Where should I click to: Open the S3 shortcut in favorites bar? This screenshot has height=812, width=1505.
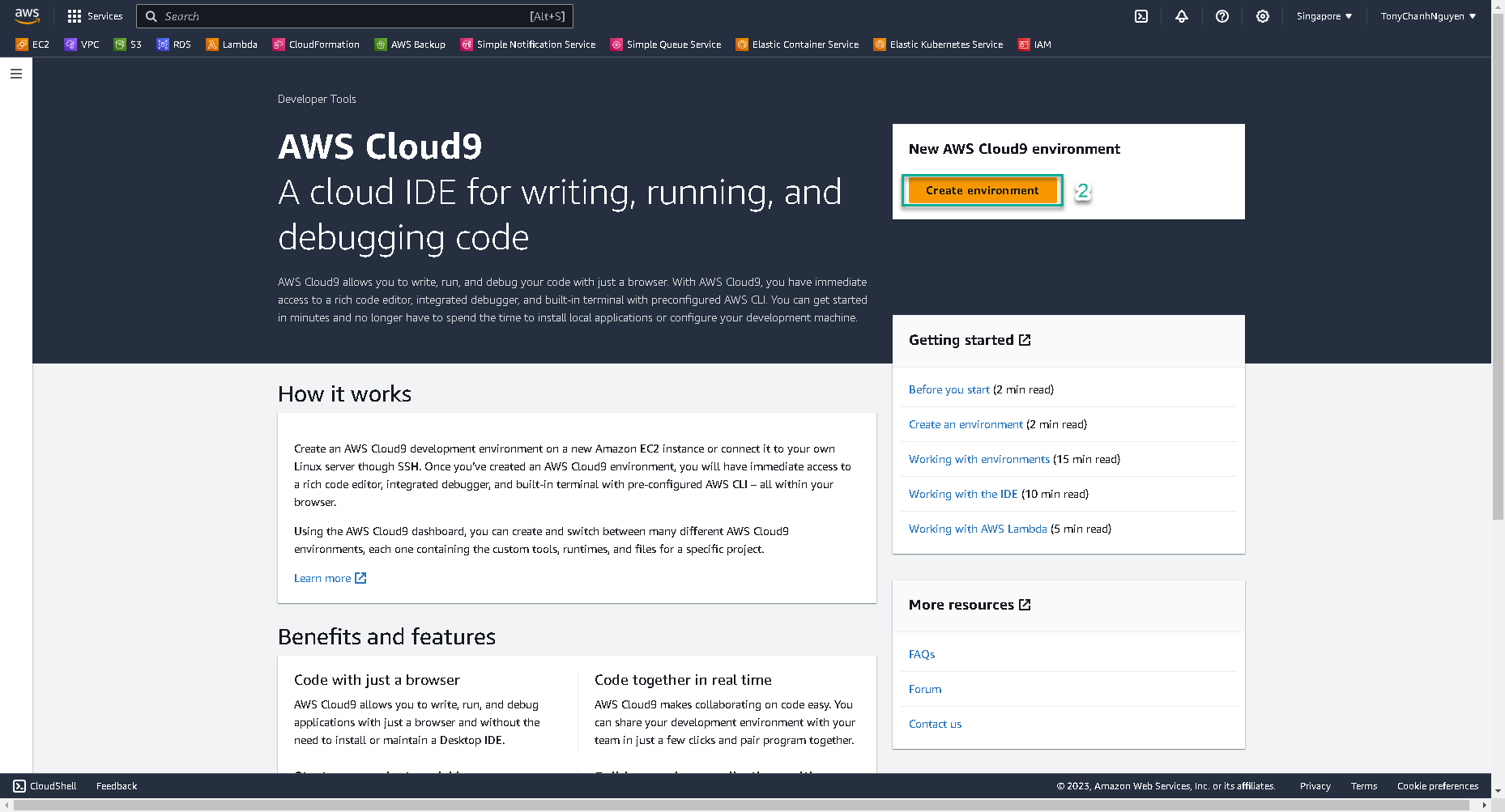click(x=128, y=45)
